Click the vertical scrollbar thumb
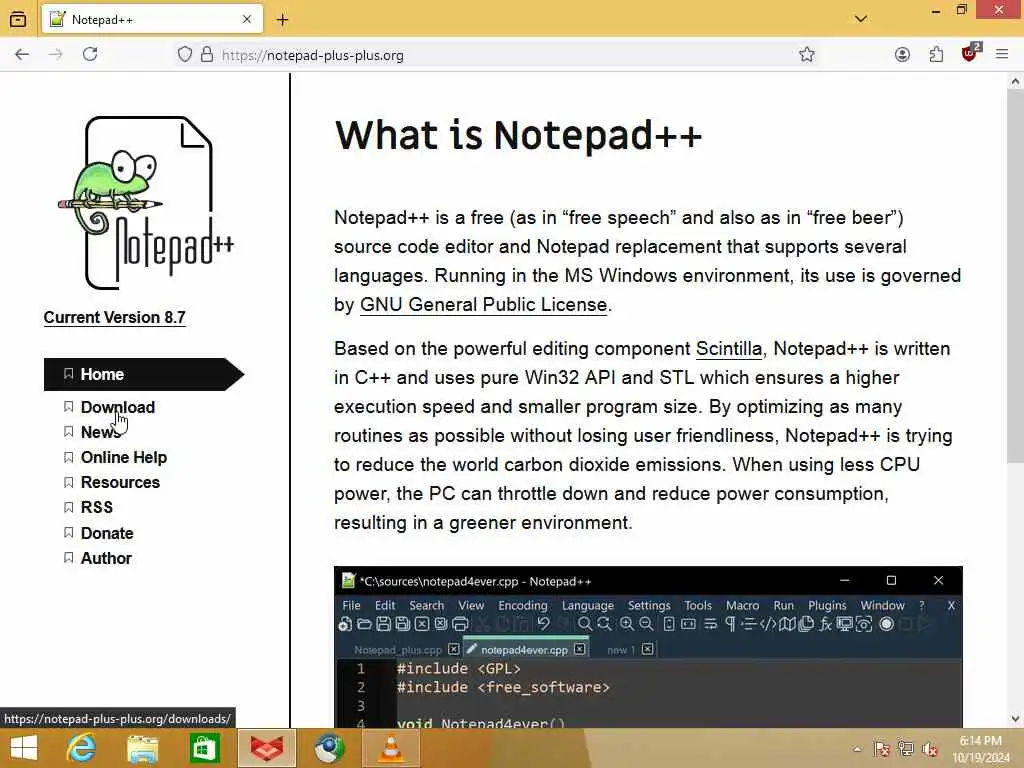 [x=1015, y=276]
